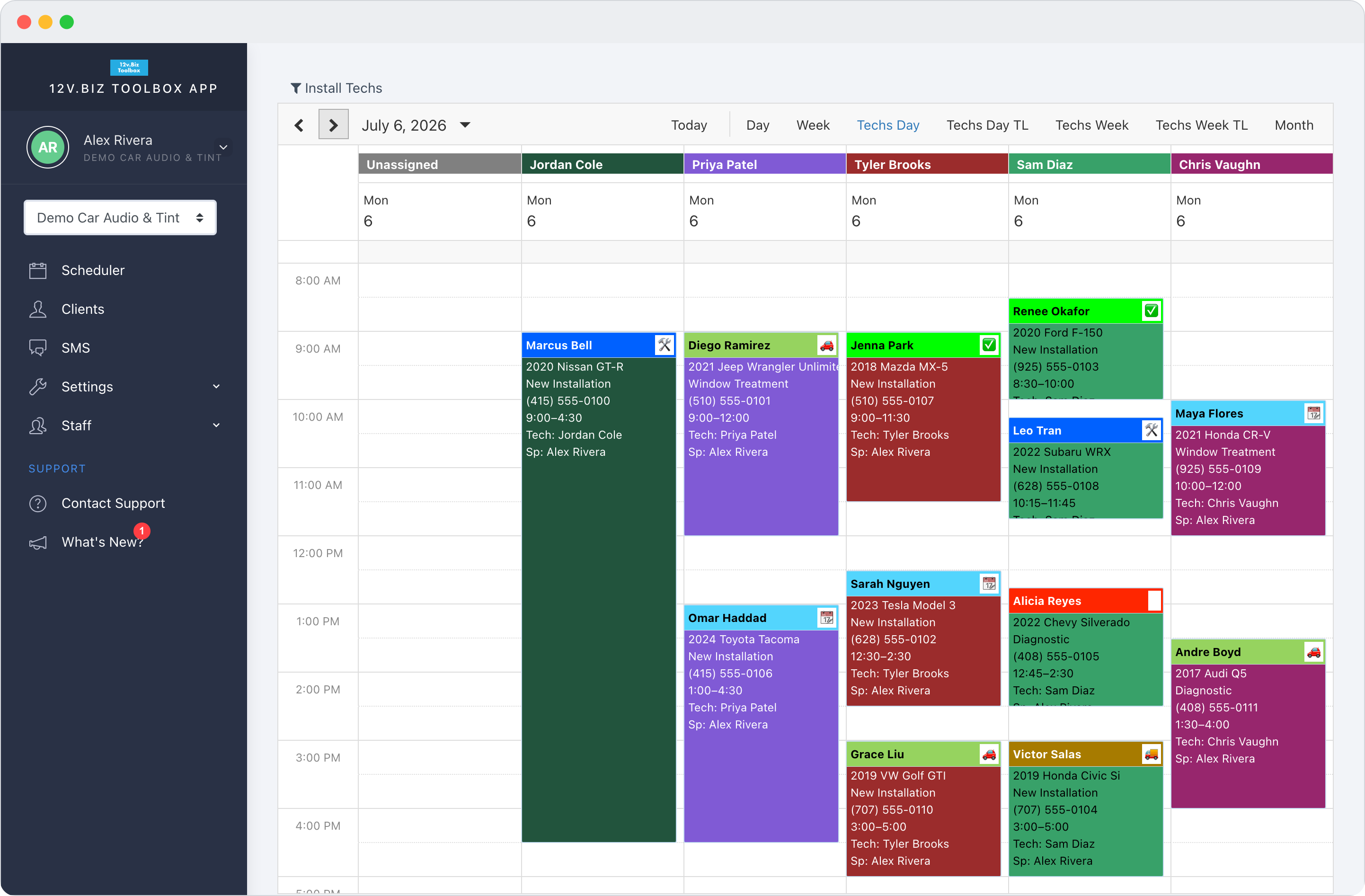Switch to Techs Week TL view
Viewport: 1365px width, 896px height.
tap(1201, 125)
